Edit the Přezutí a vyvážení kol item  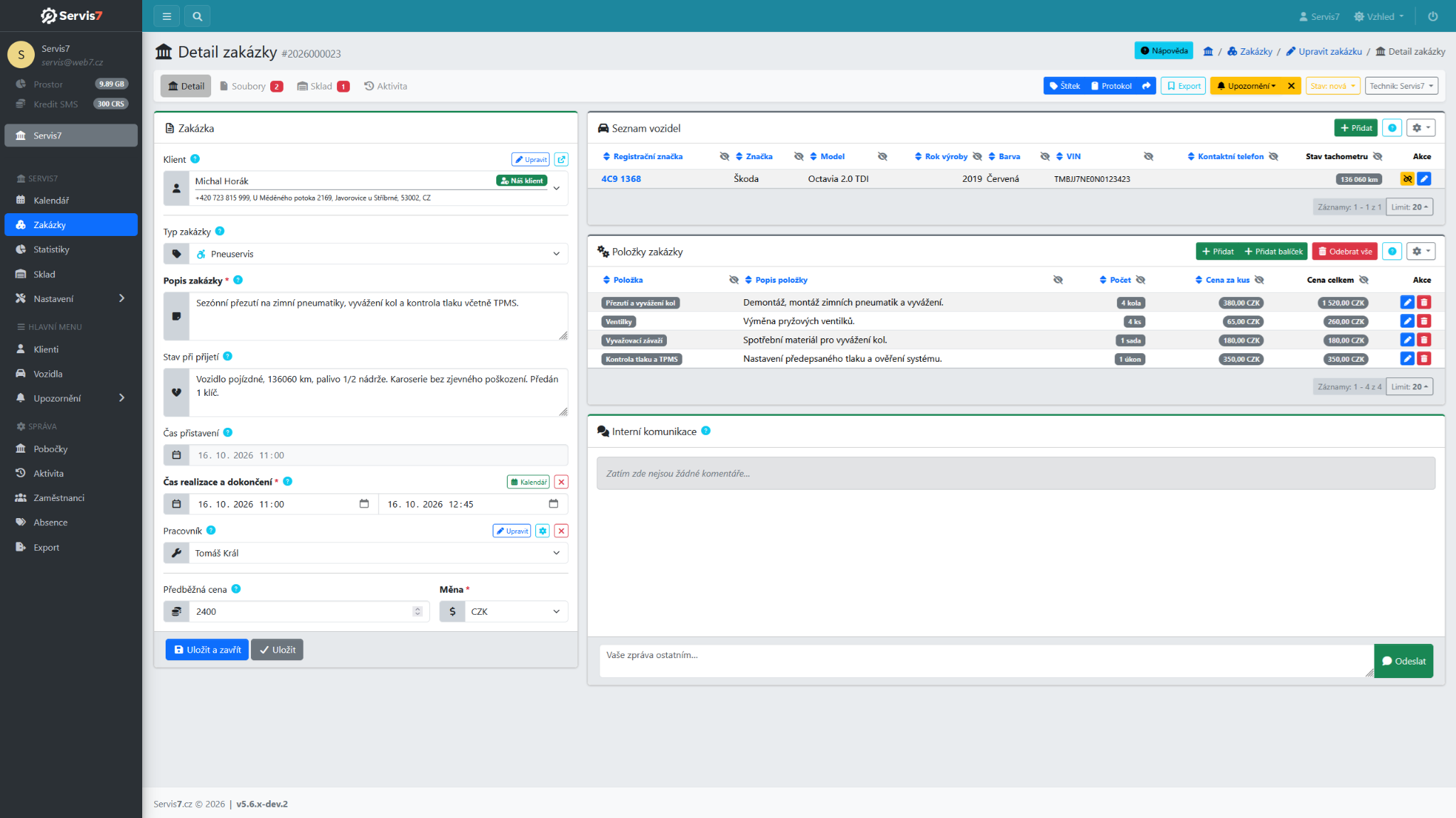1407,303
